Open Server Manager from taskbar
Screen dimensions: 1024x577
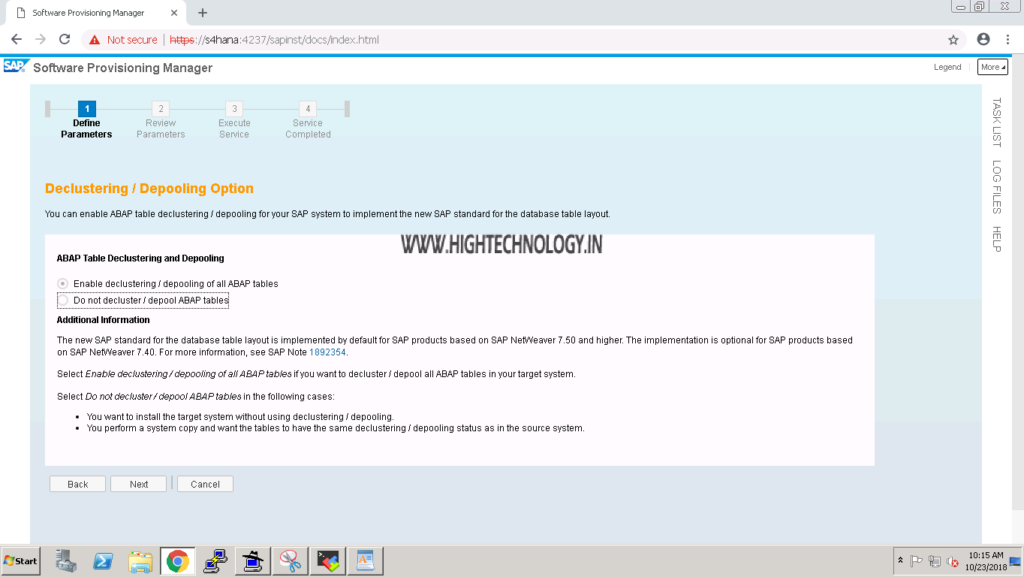point(65,561)
